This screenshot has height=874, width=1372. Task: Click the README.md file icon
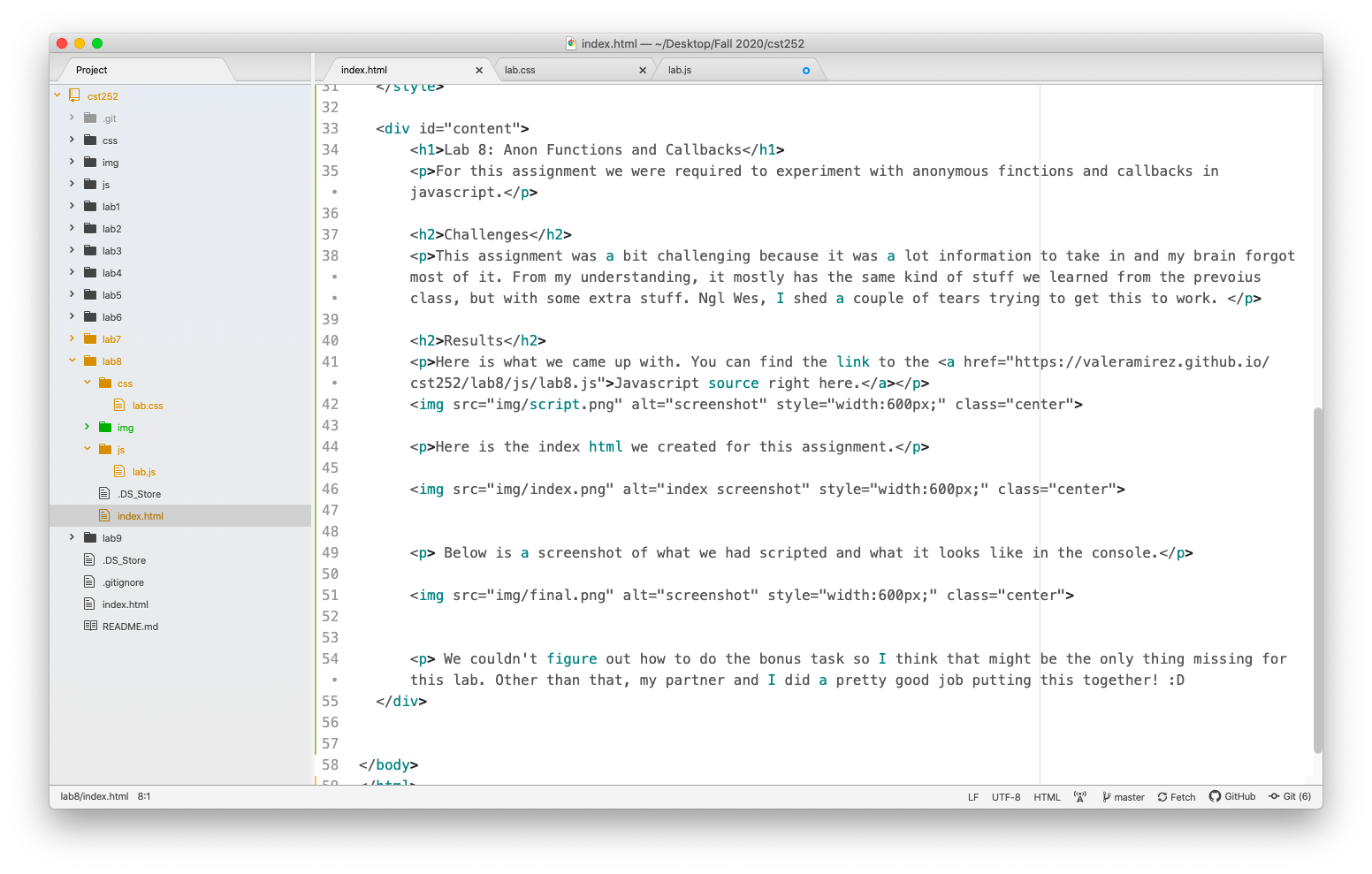90,626
